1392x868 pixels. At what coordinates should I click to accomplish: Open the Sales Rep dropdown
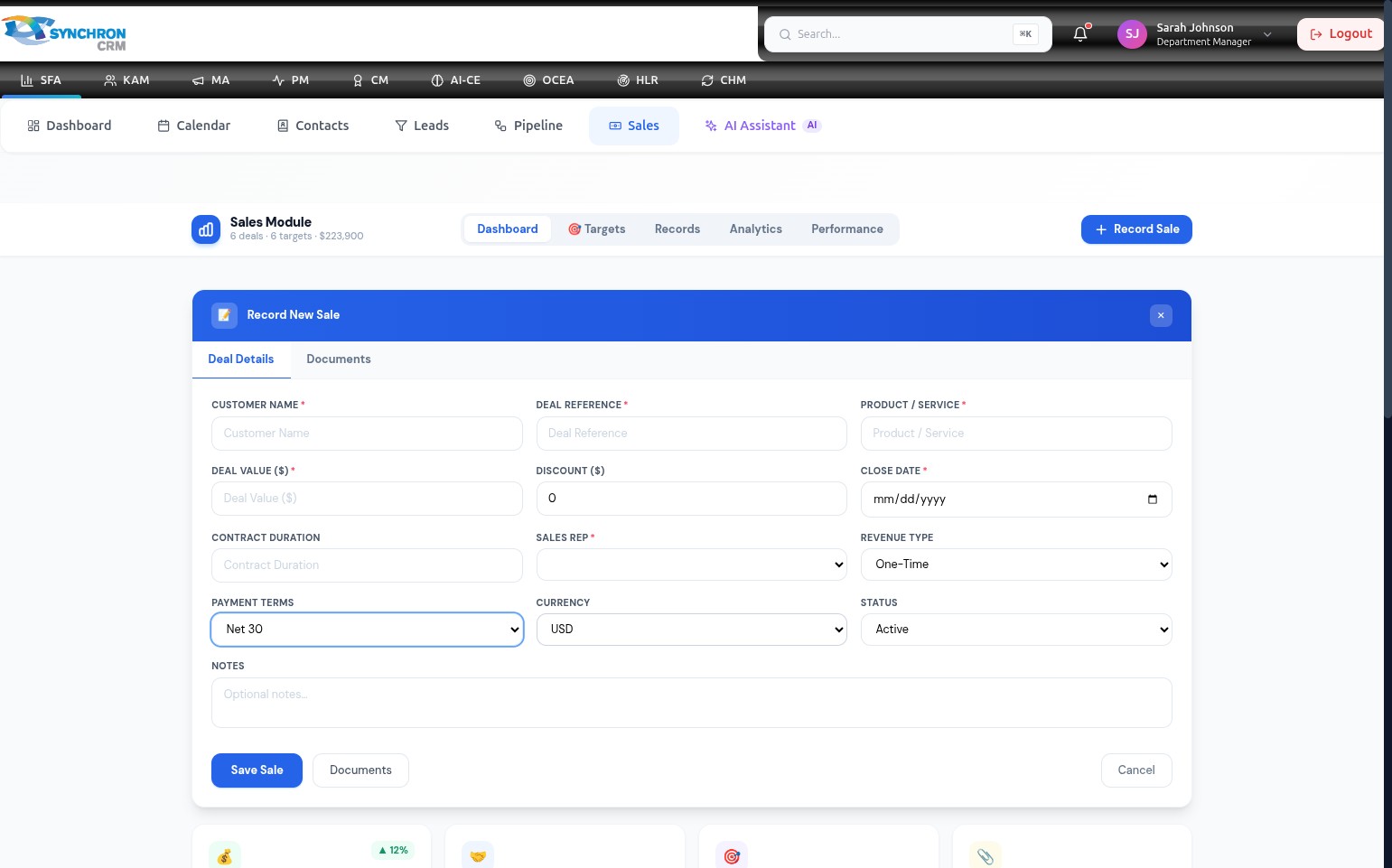[692, 565]
